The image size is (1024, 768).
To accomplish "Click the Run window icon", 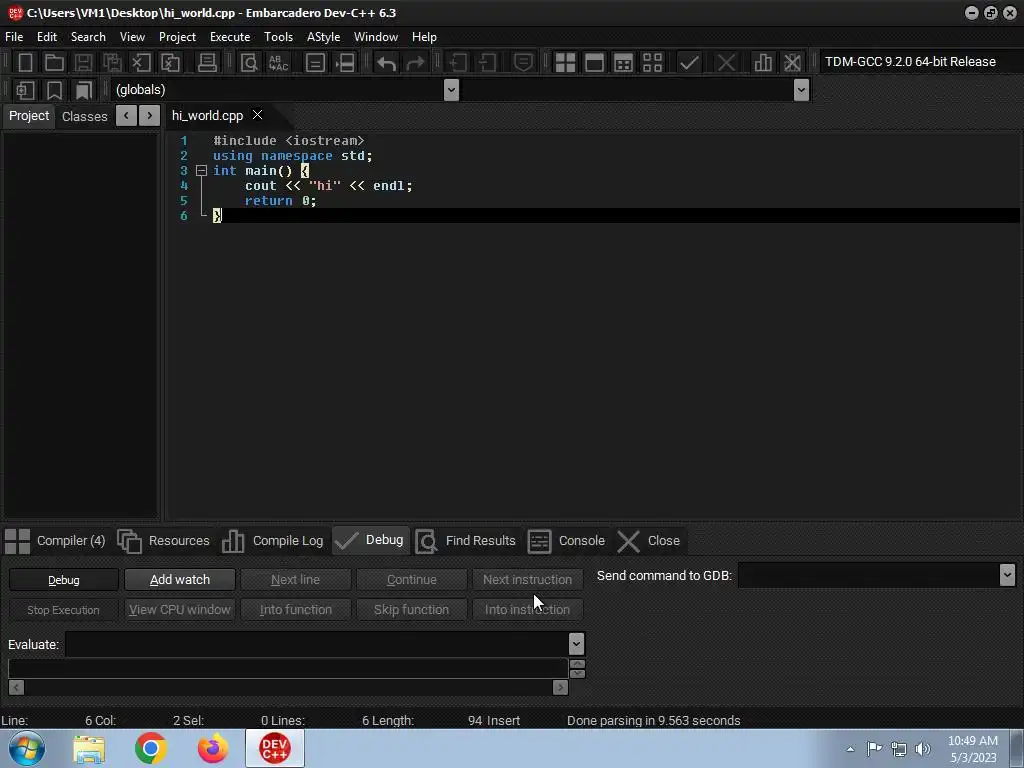I will coord(594,63).
